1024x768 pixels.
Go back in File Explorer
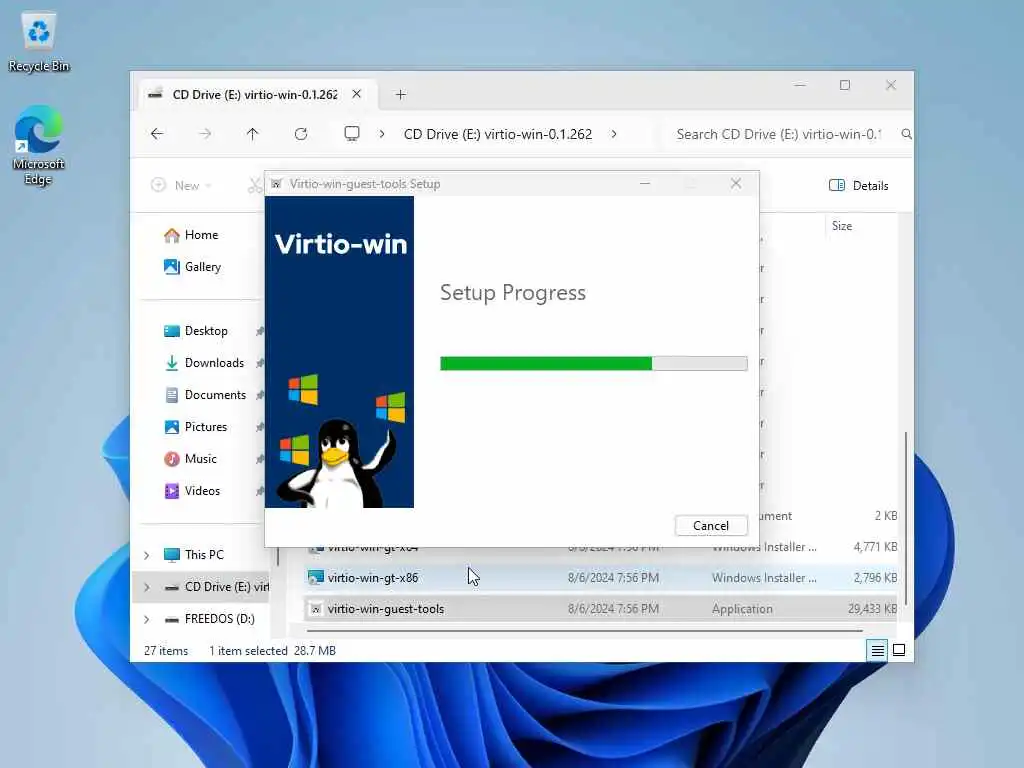[157, 134]
